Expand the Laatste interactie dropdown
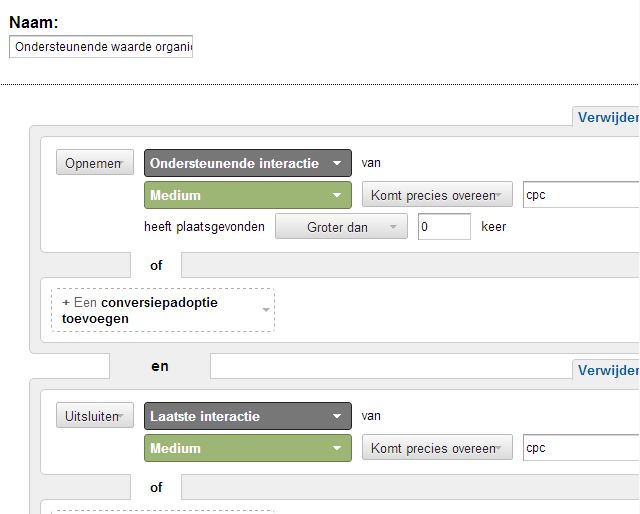The width and height of the screenshot is (640, 514). pyautogui.click(x=248, y=416)
